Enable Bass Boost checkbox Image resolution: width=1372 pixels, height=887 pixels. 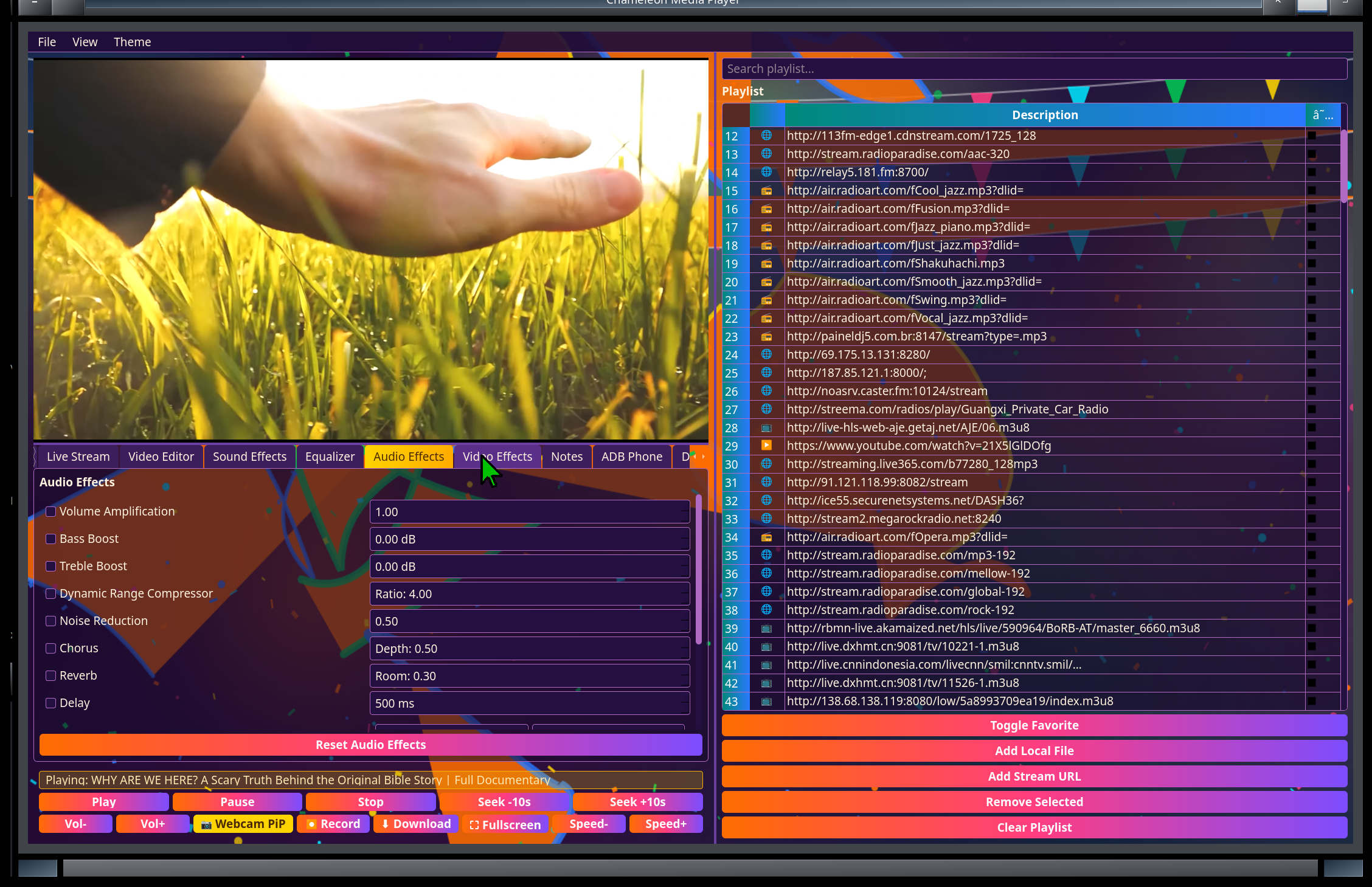click(51, 539)
